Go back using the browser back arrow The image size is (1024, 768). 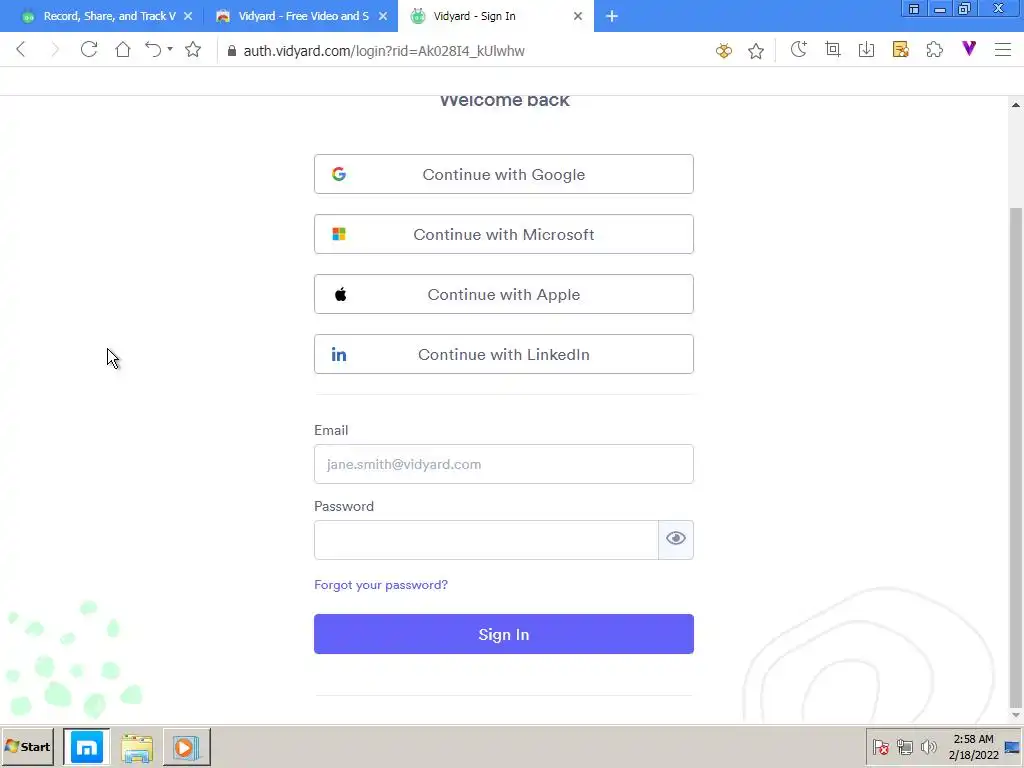[x=21, y=50]
